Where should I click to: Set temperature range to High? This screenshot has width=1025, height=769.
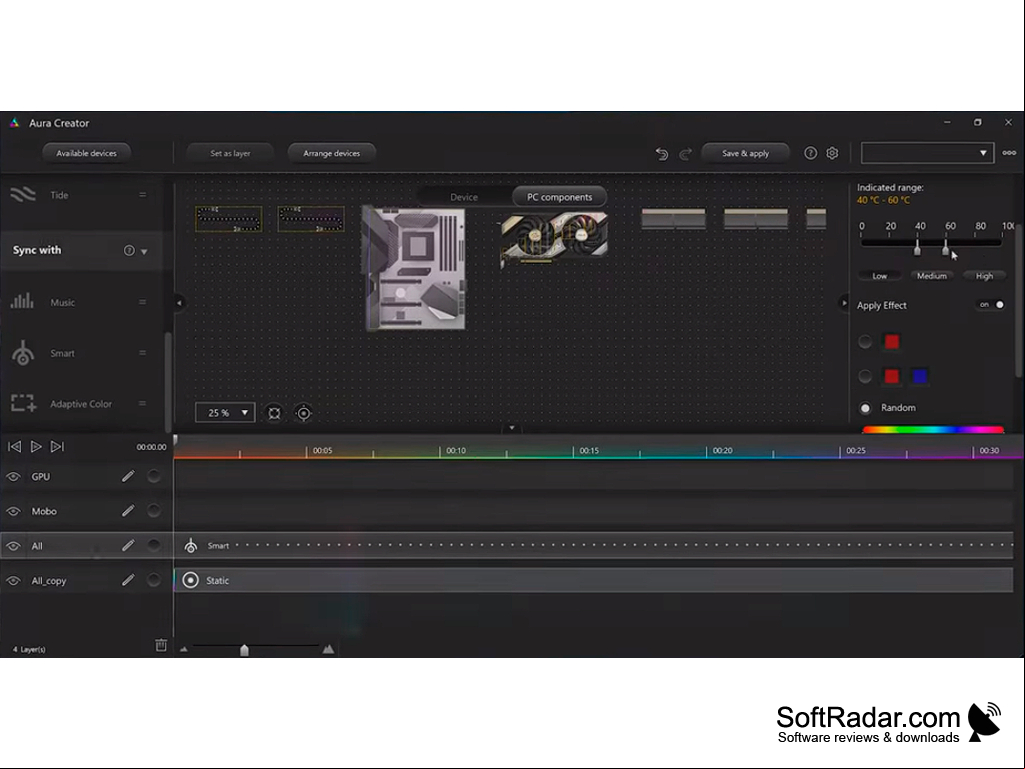[x=984, y=276]
